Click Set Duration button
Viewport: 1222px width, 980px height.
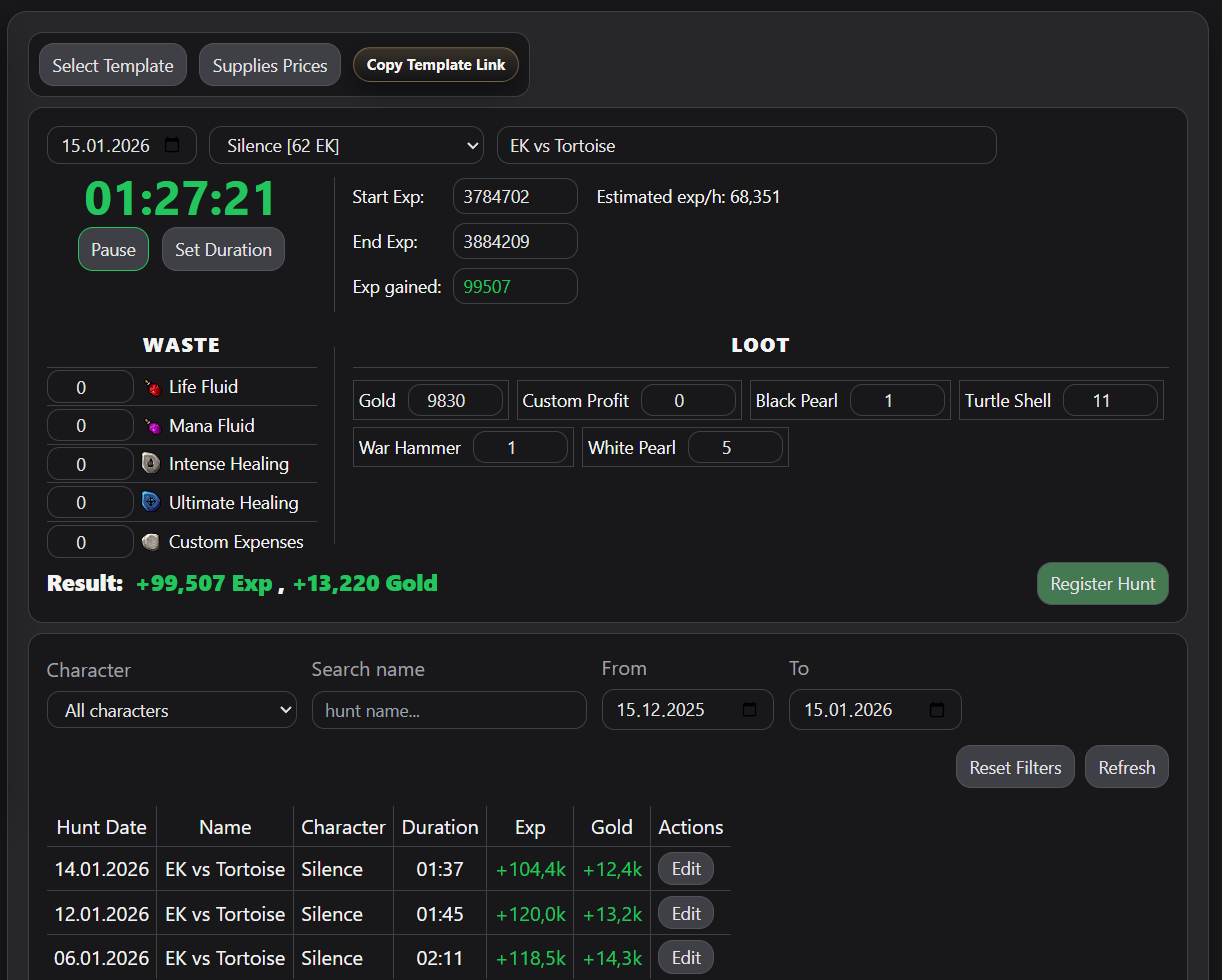tap(223, 250)
